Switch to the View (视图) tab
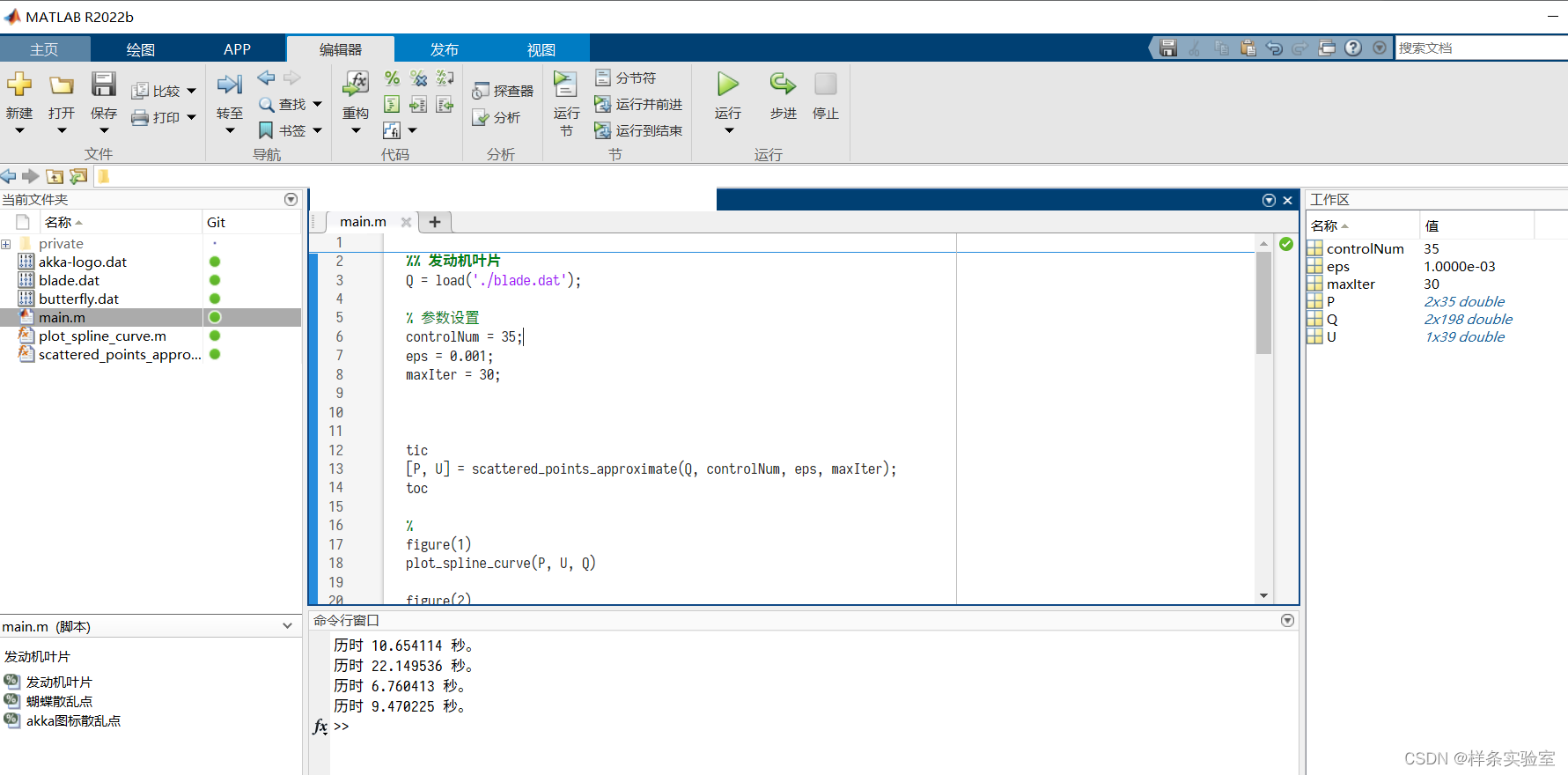Screen dimensions: 1568x775 (541, 49)
